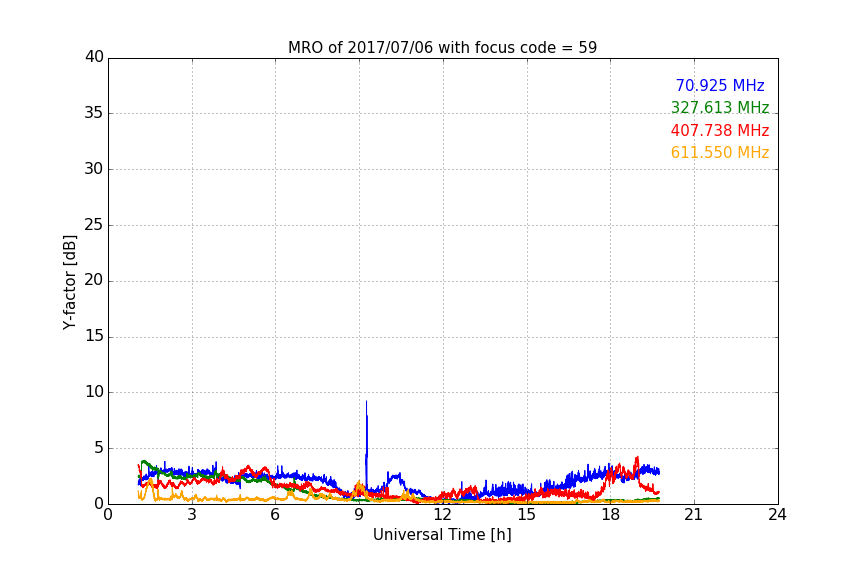
Task: Click the y-axis tick label '15'
Action: click(94, 336)
